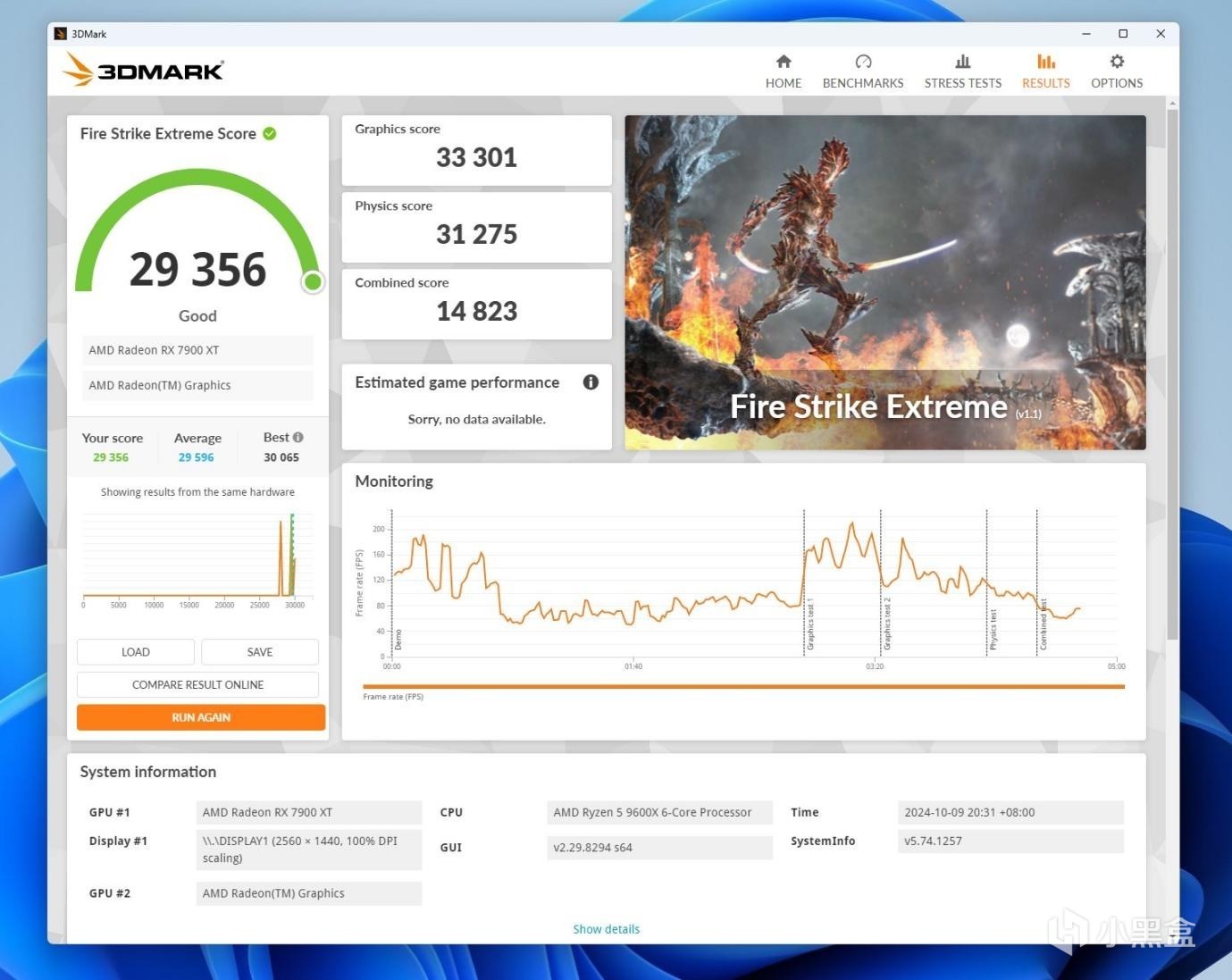Image resolution: width=1232 pixels, height=980 pixels.
Task: Maximize the 3DMark window
Action: (1123, 34)
